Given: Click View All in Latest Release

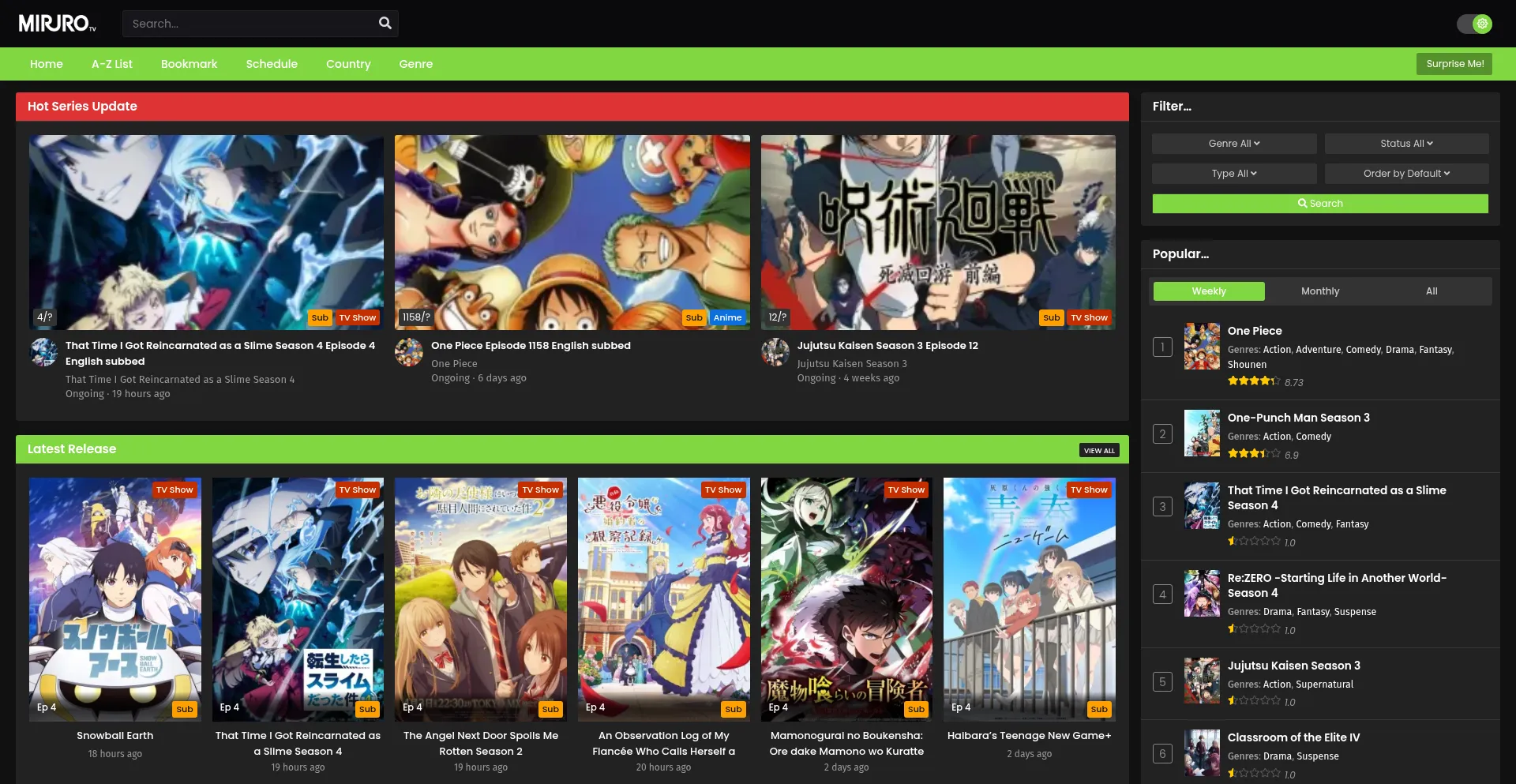Looking at the screenshot, I should point(1099,450).
